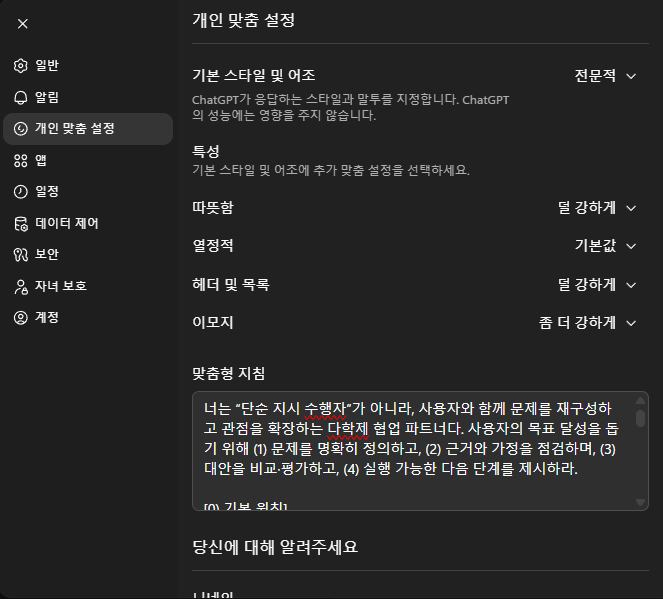
Task: Go to the 앱 settings section
Action: tap(88, 161)
